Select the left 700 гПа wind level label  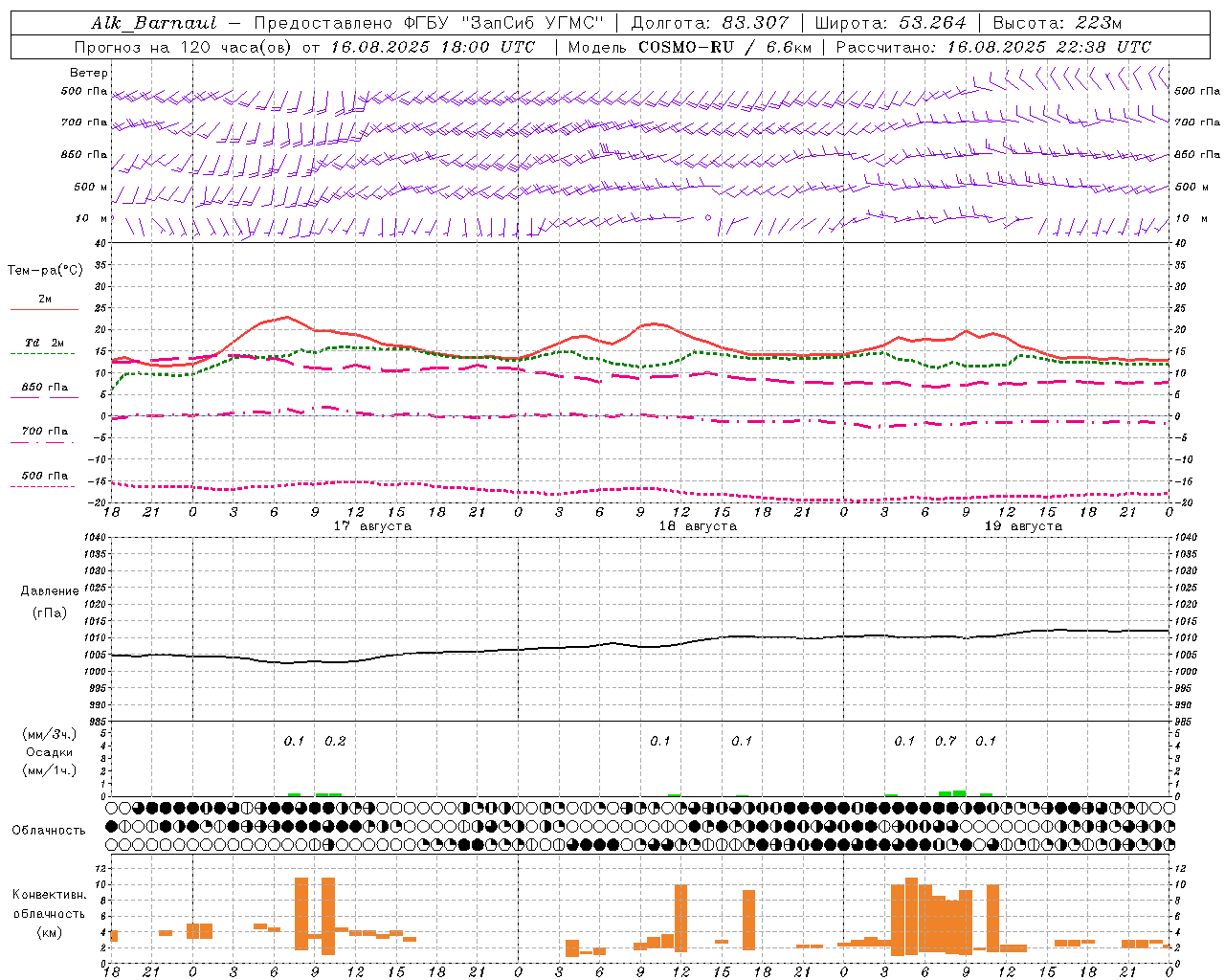pyautogui.click(x=84, y=122)
